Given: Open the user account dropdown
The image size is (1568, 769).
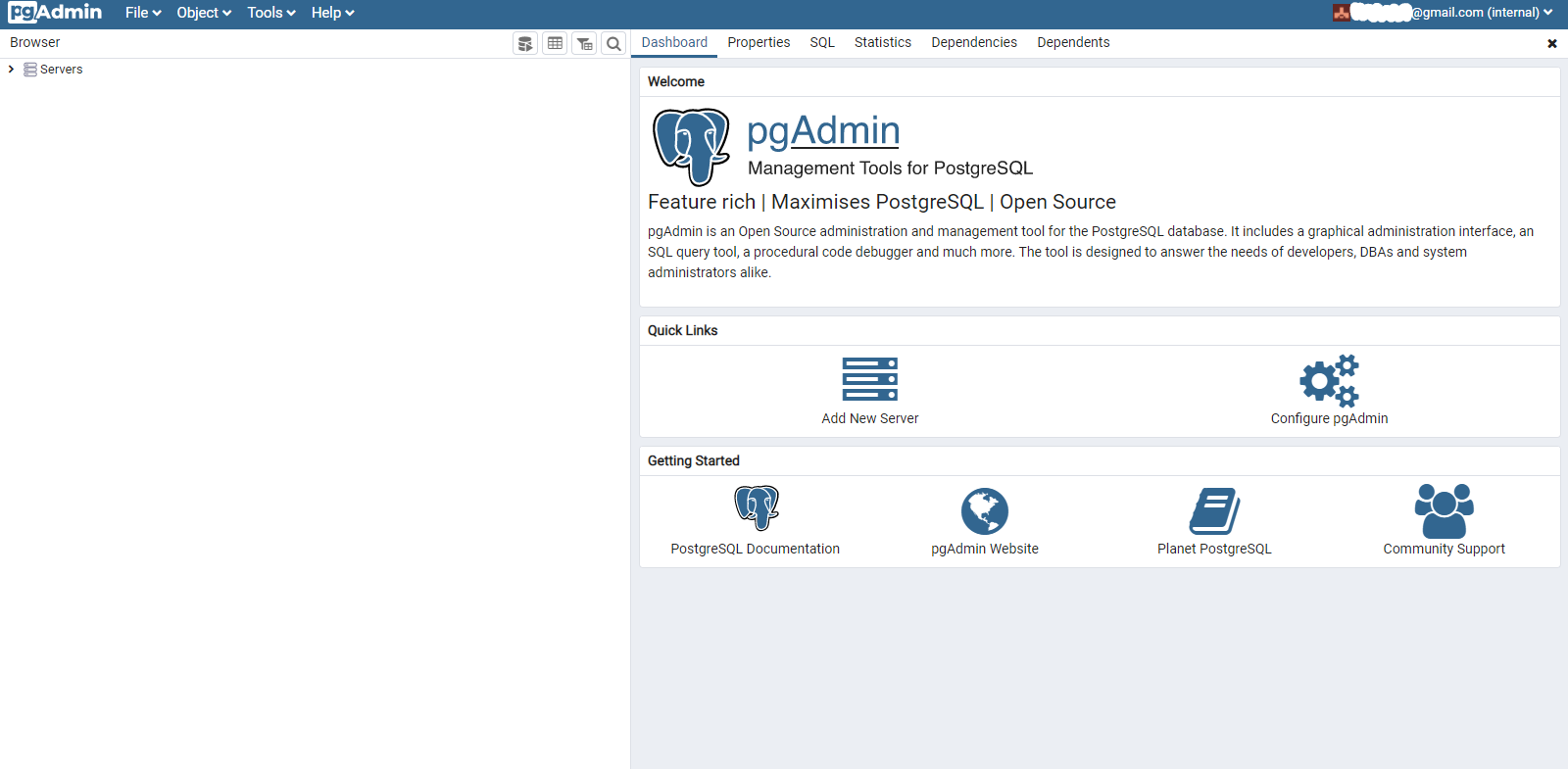Looking at the screenshot, I should point(1443,13).
